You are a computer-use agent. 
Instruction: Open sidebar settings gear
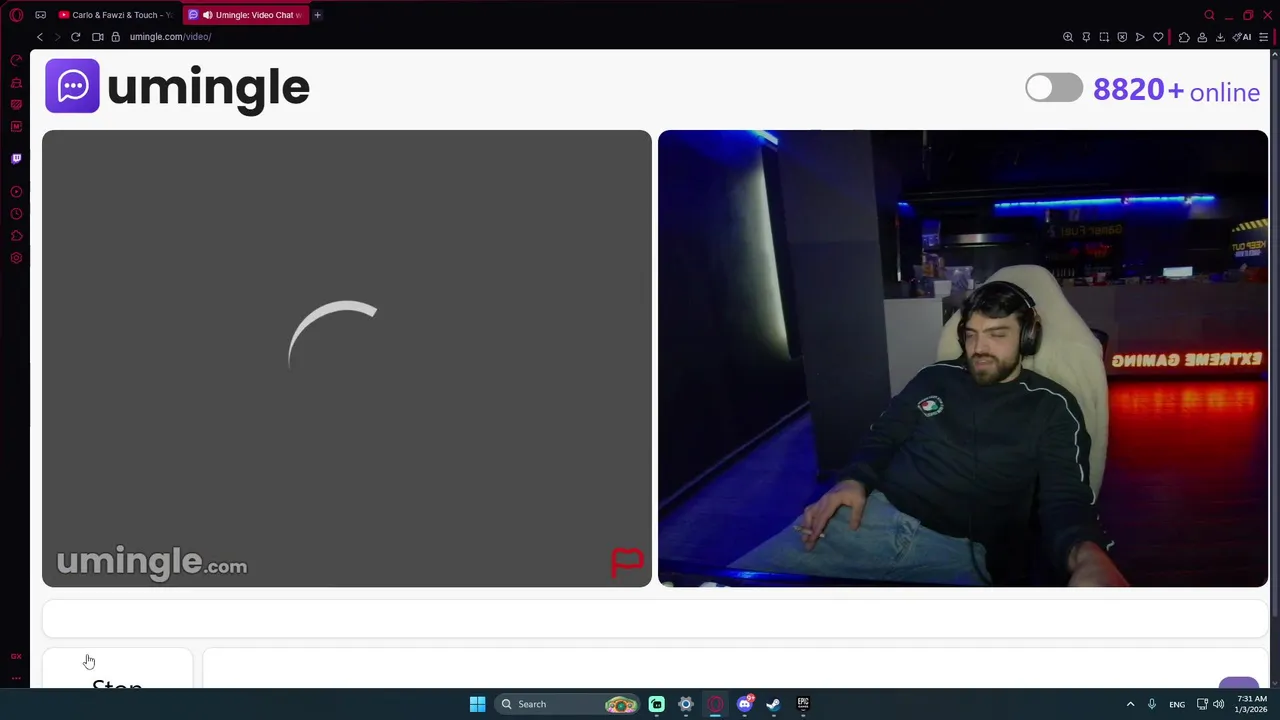(x=16, y=258)
